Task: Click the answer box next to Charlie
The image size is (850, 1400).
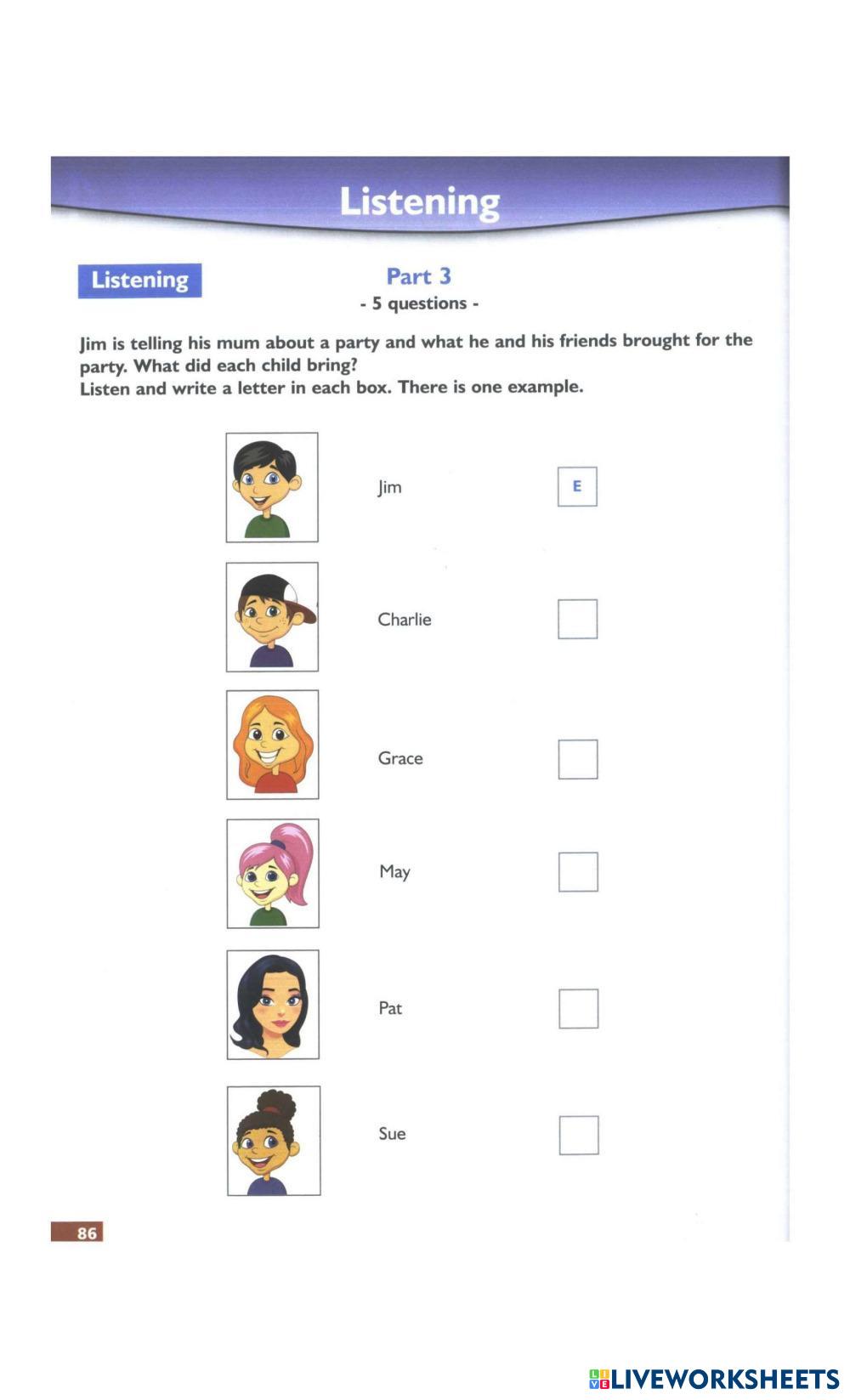Action: point(577,619)
